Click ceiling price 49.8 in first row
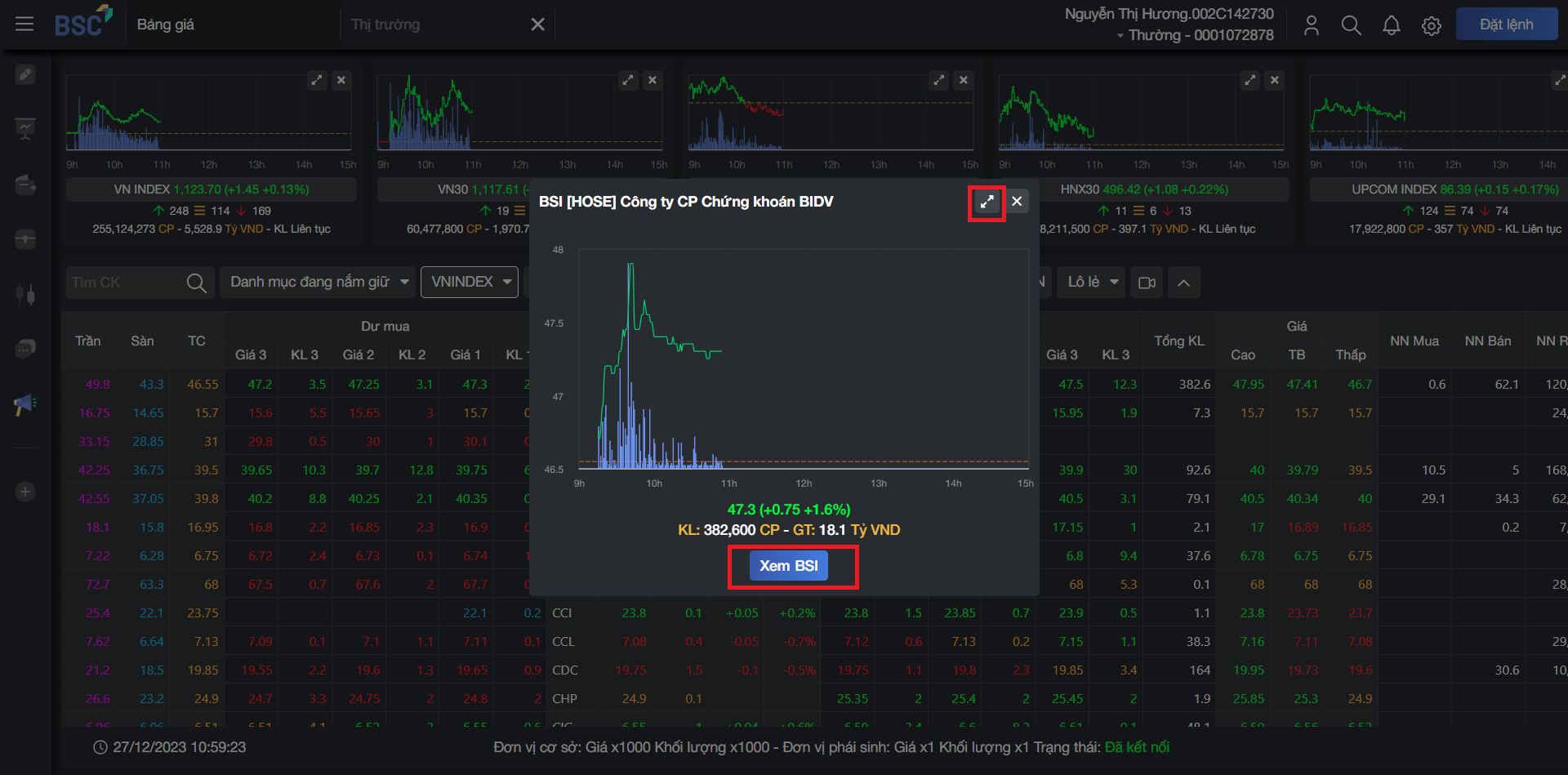The image size is (1568, 775). (x=97, y=384)
